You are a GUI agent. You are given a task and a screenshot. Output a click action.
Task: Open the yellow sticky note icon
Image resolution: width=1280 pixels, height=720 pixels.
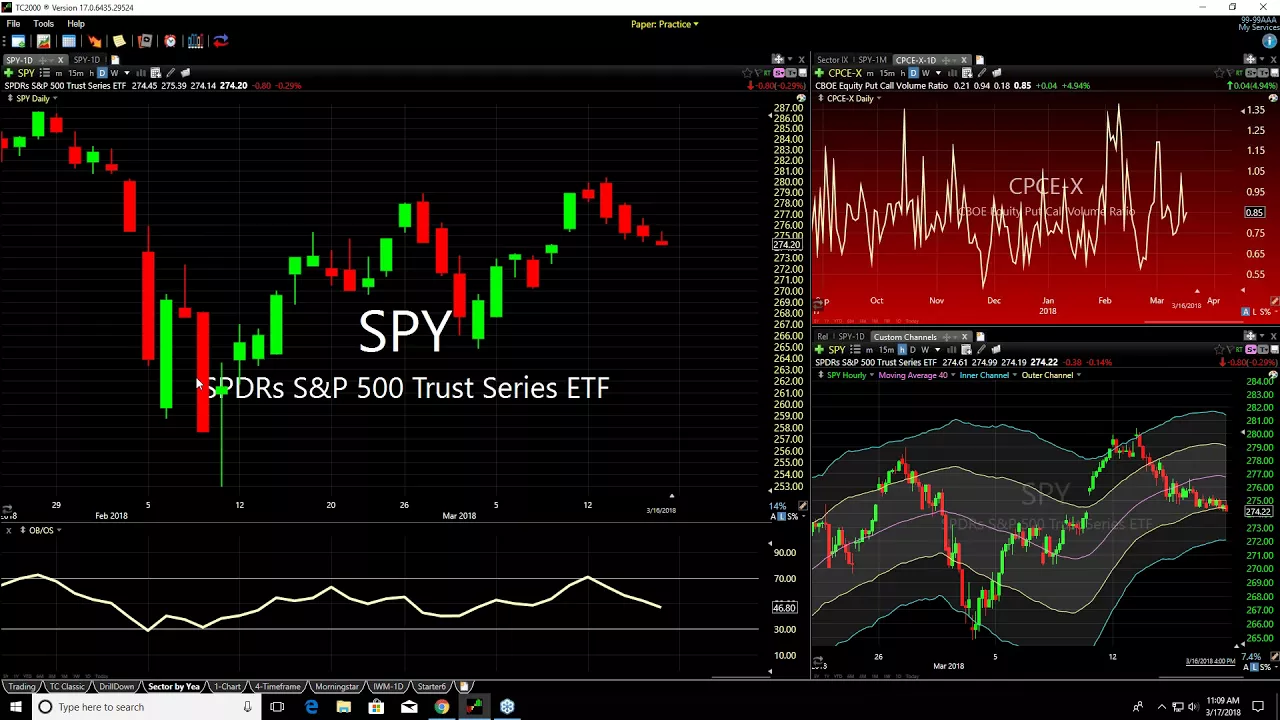coord(119,41)
